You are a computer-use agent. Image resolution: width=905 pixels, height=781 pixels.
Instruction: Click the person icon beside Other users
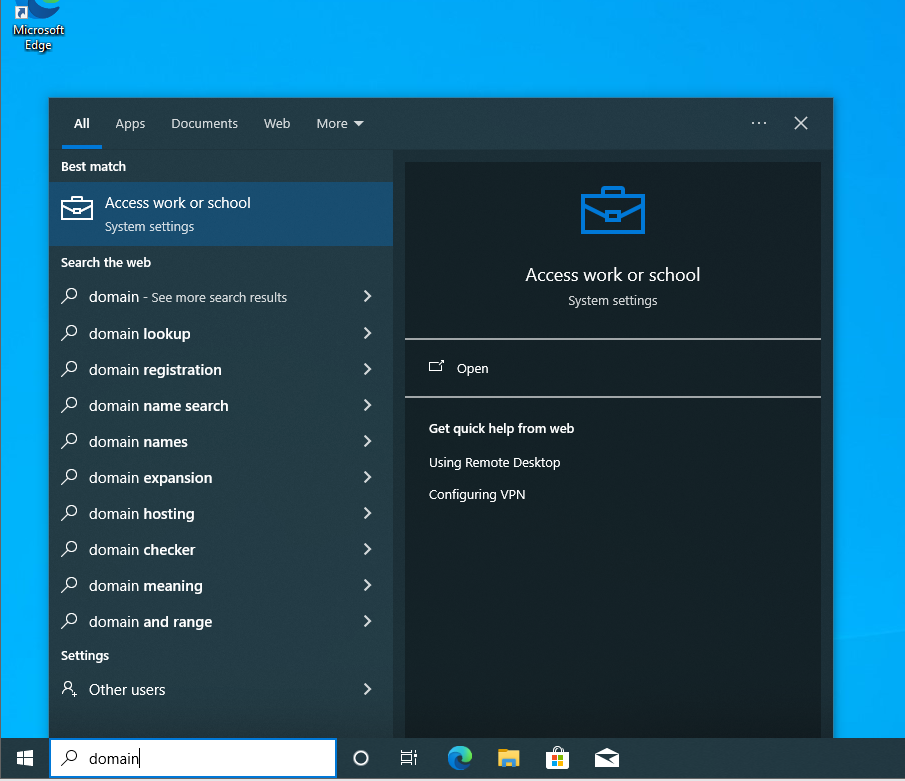tap(69, 689)
